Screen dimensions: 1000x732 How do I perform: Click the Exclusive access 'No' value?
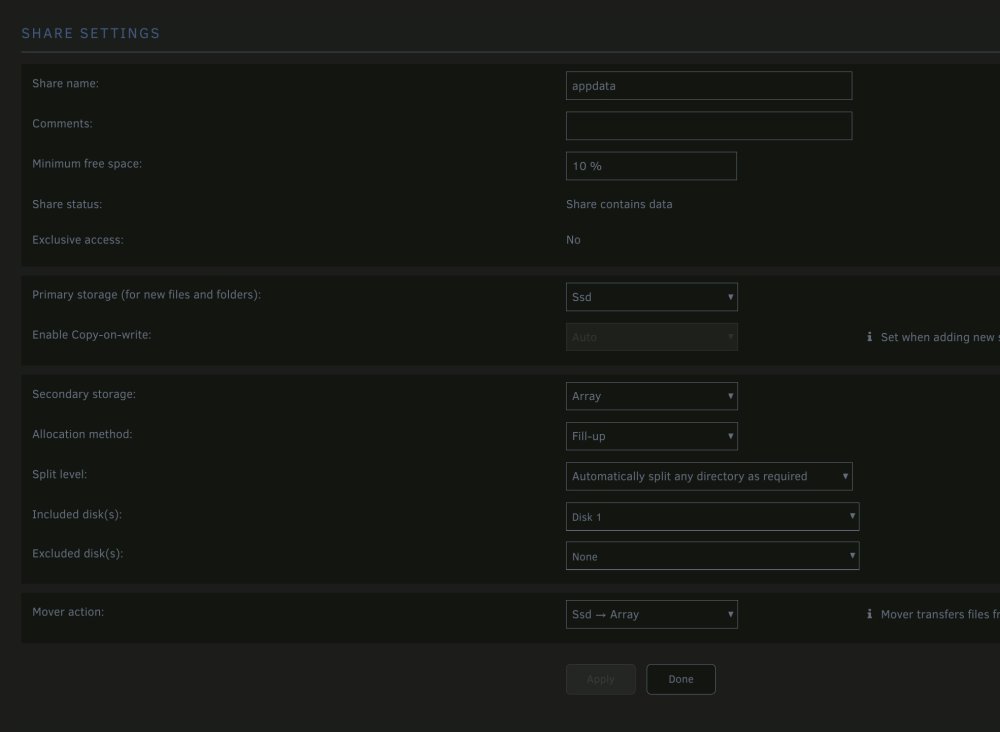[x=573, y=240]
